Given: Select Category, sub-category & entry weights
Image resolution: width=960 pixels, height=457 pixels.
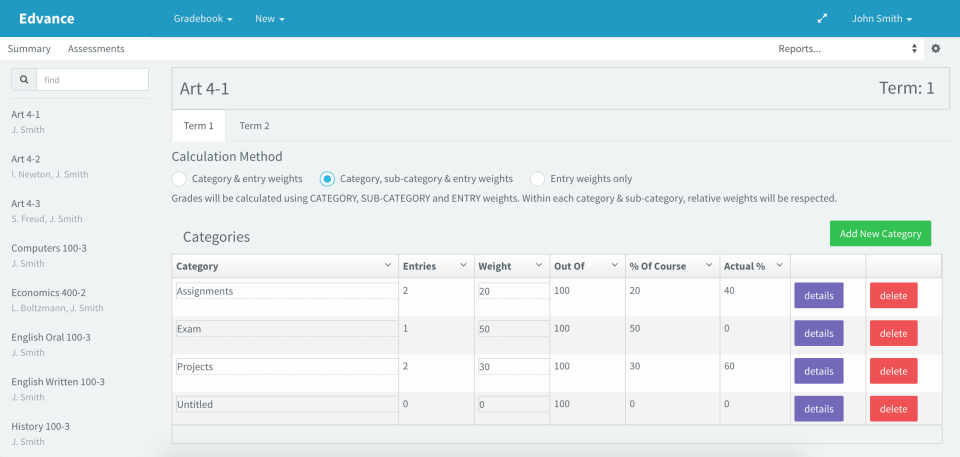Looking at the screenshot, I should 327,179.
